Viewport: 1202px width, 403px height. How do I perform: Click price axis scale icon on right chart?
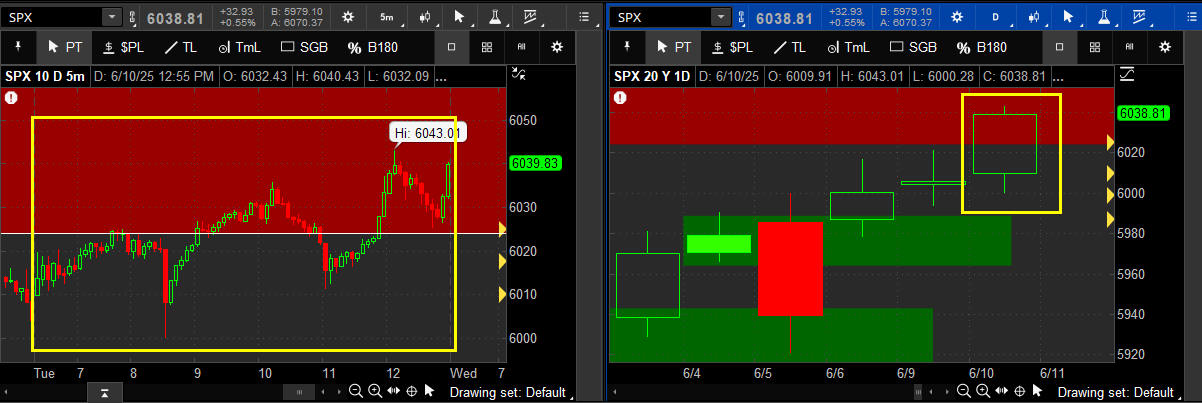[1127, 72]
